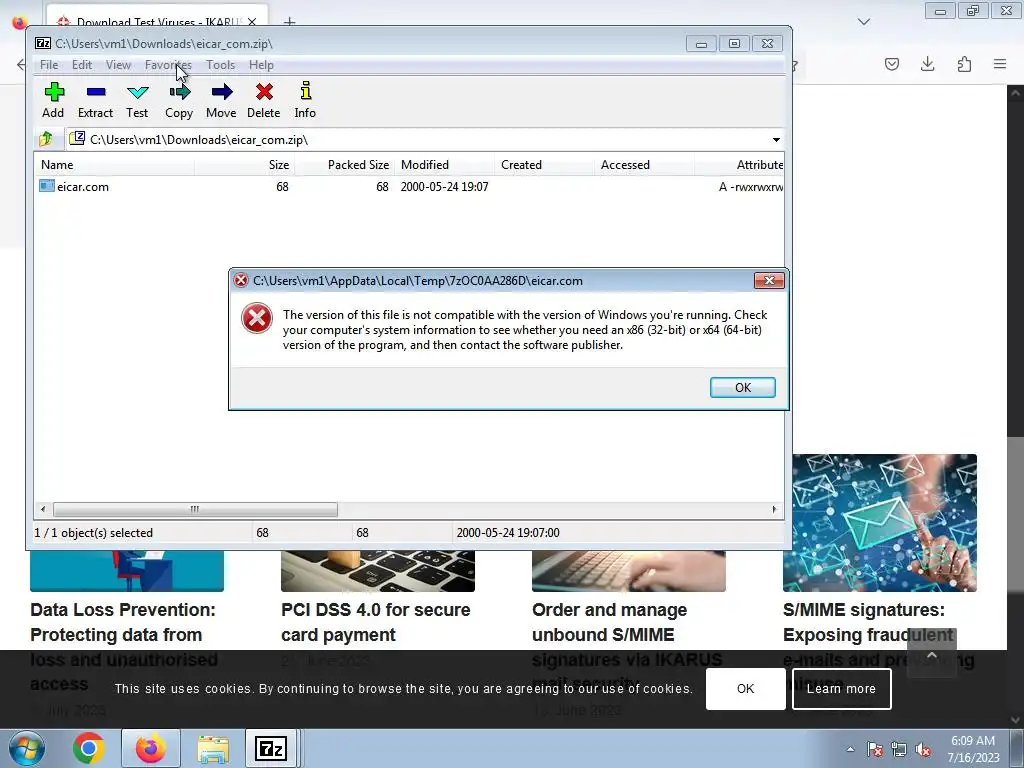
Task: Open the Firefox extensions icon
Action: (x=964, y=64)
